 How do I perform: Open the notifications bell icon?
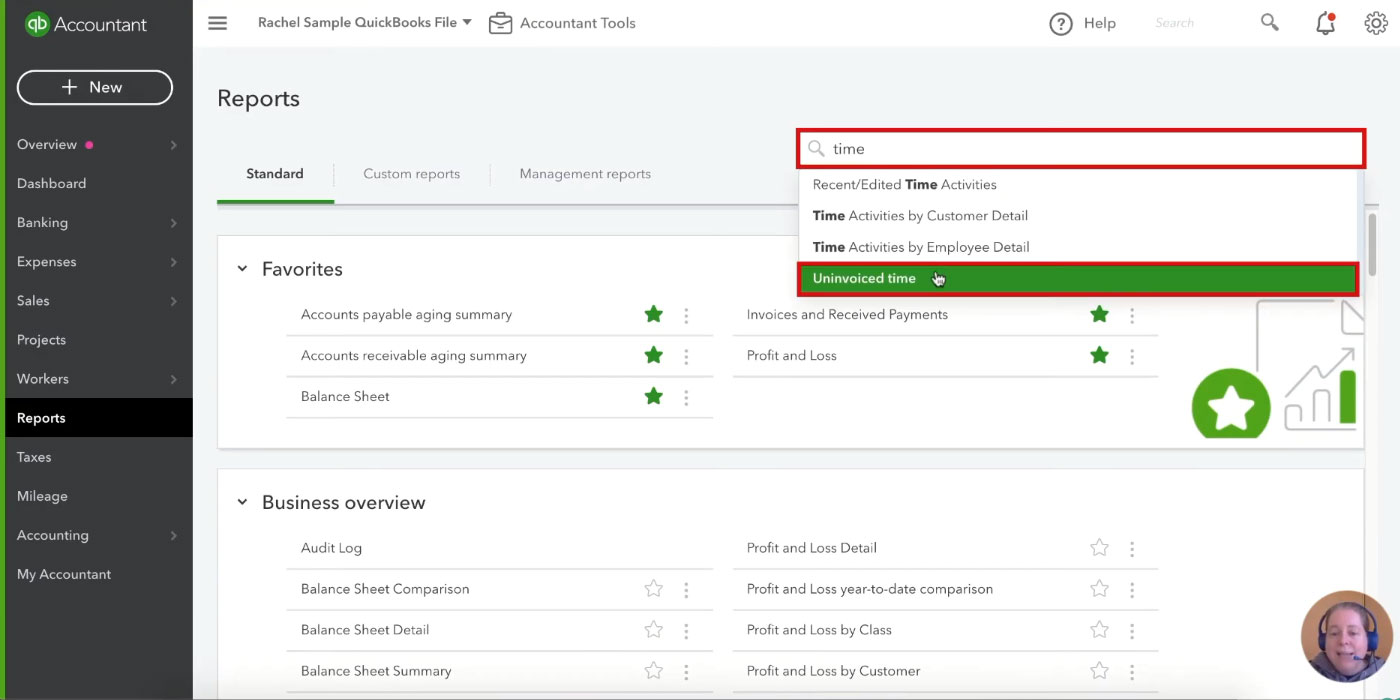[1325, 23]
